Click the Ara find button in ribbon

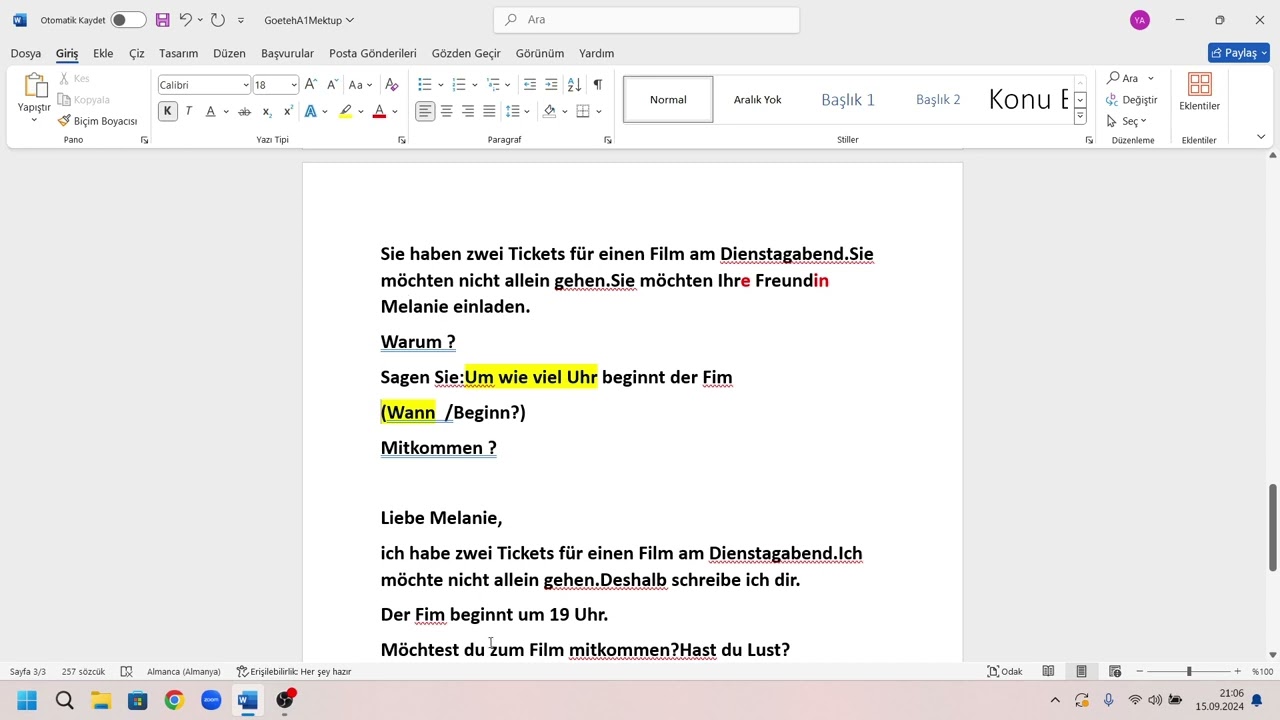[1123, 78]
